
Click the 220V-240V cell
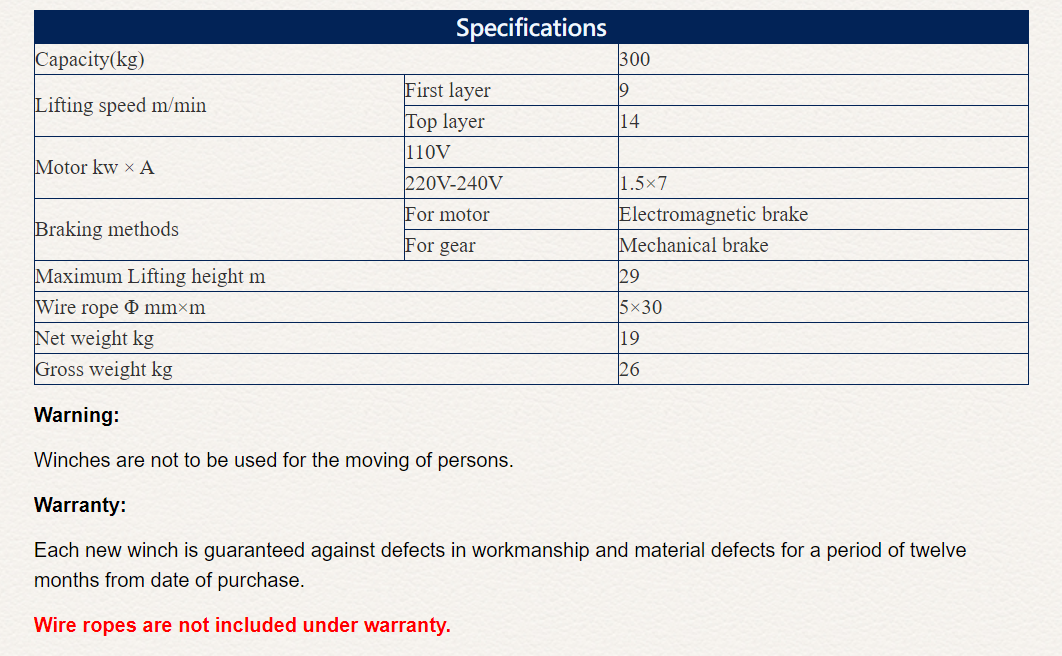454,184
